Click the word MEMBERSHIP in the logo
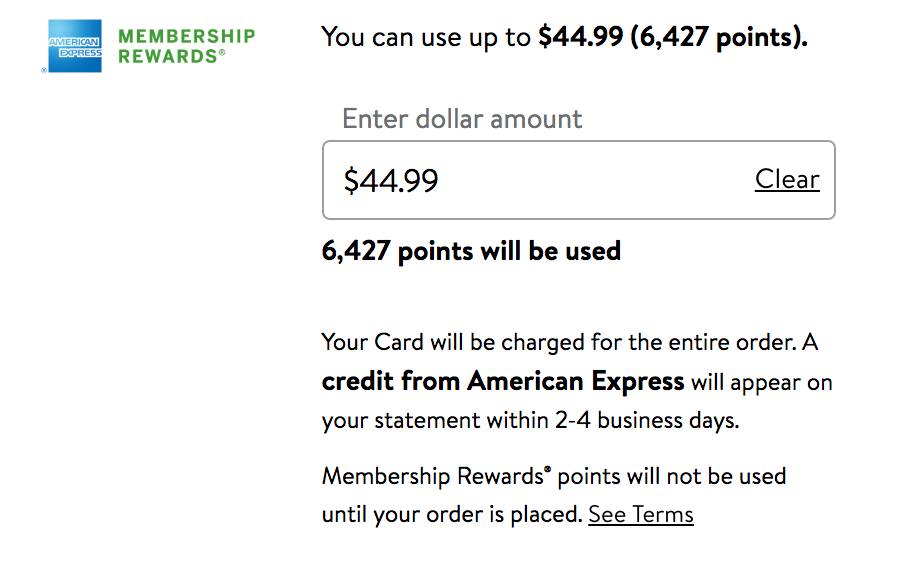The image size is (898, 564). (x=186, y=36)
